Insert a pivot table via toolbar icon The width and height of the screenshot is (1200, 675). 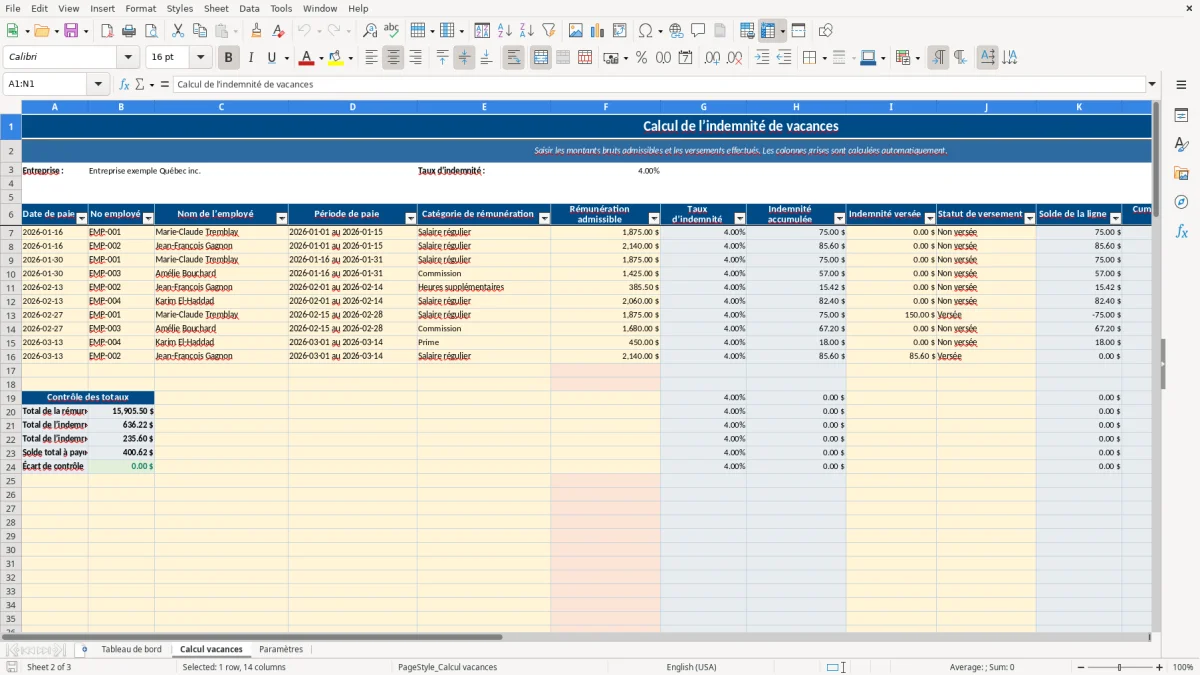pyautogui.click(x=620, y=31)
